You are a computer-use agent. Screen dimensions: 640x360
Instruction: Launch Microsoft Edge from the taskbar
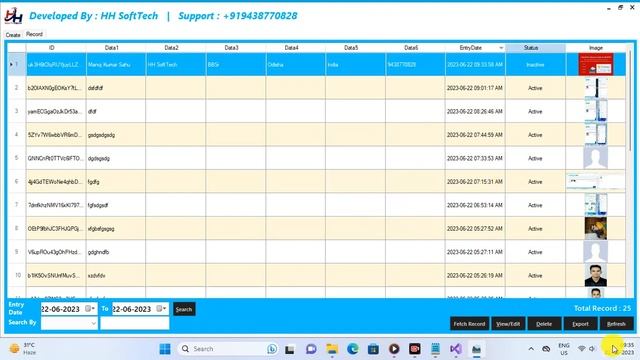353,349
